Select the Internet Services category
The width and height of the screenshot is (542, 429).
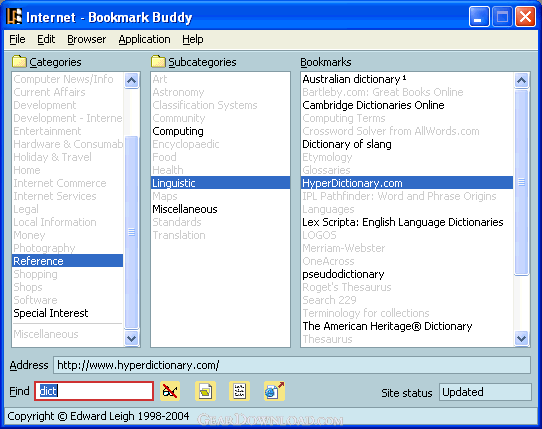click(67, 196)
